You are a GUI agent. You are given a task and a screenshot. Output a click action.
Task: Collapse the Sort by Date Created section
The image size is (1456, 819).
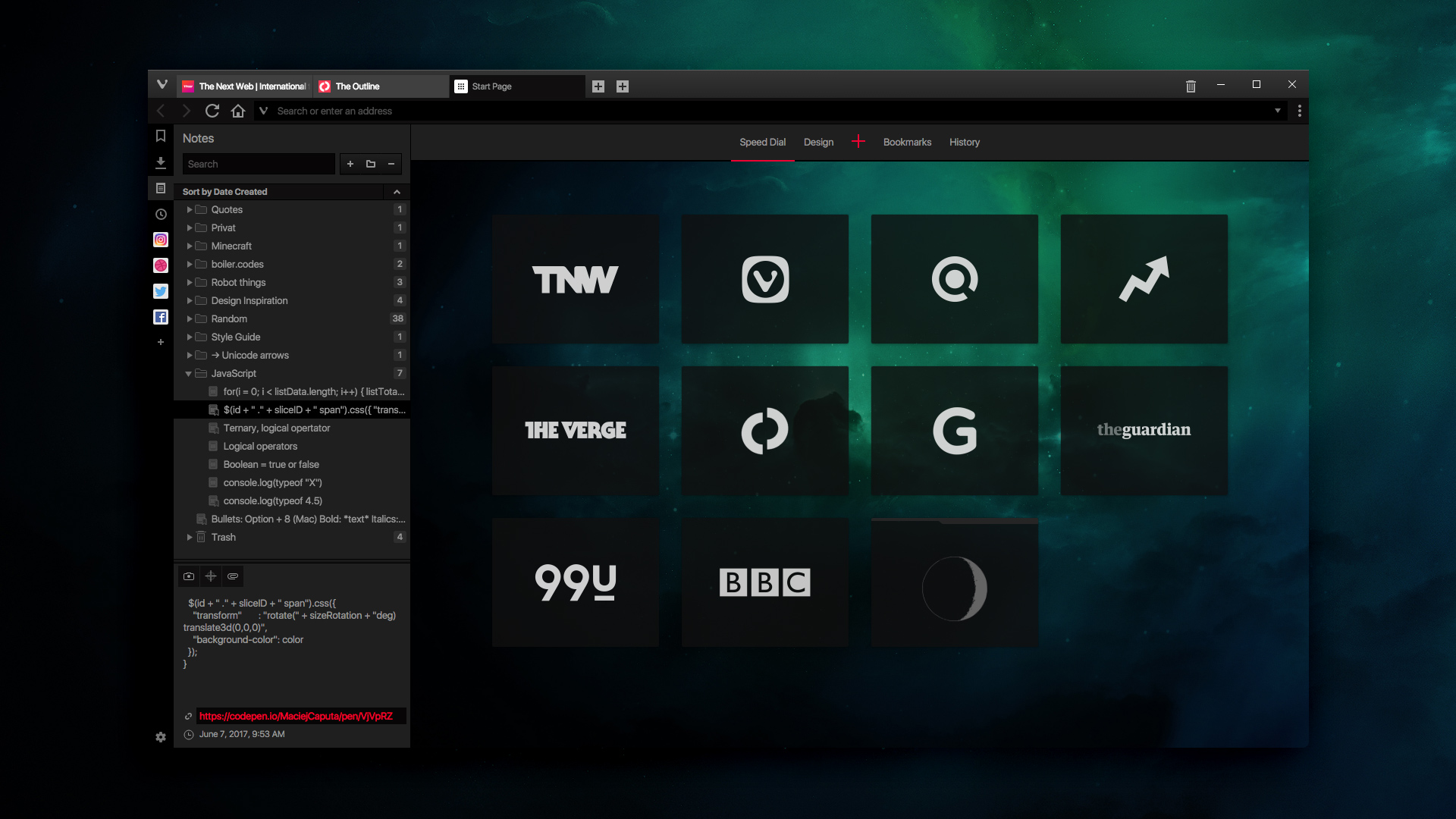pos(397,191)
